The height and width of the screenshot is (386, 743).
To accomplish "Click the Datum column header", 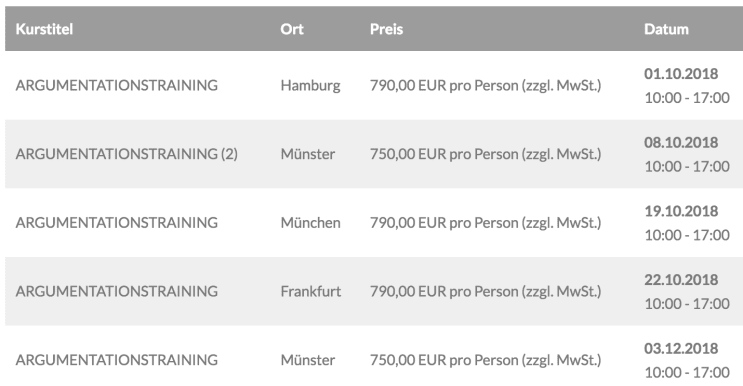I will point(666,29).
